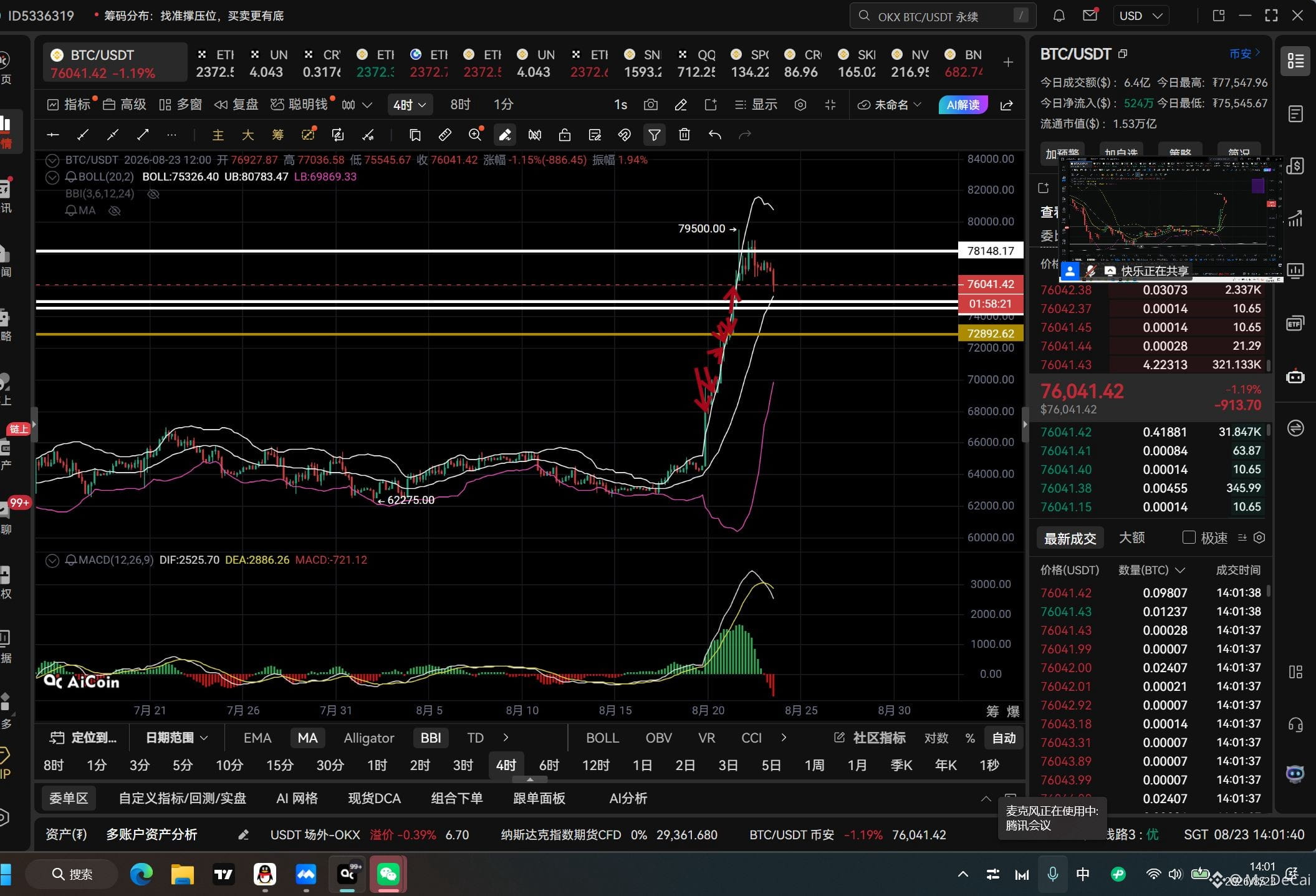Toggle the BBI indicator button
The image size is (1316, 896).
(x=431, y=738)
